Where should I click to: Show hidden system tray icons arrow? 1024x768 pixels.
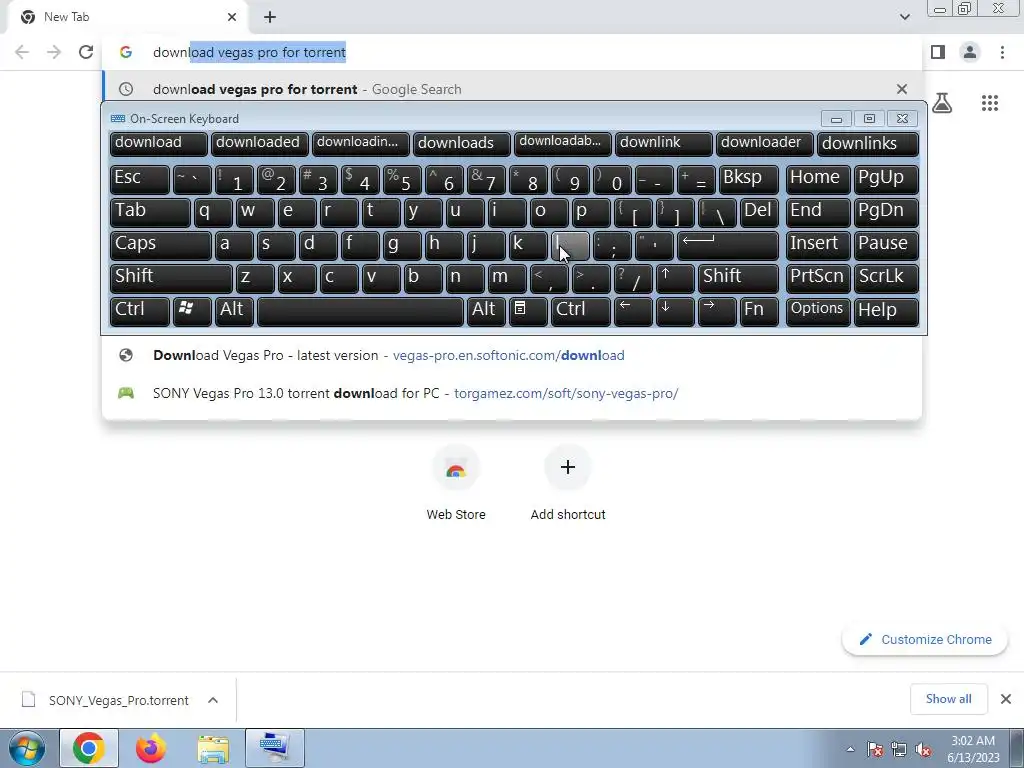pos(850,749)
